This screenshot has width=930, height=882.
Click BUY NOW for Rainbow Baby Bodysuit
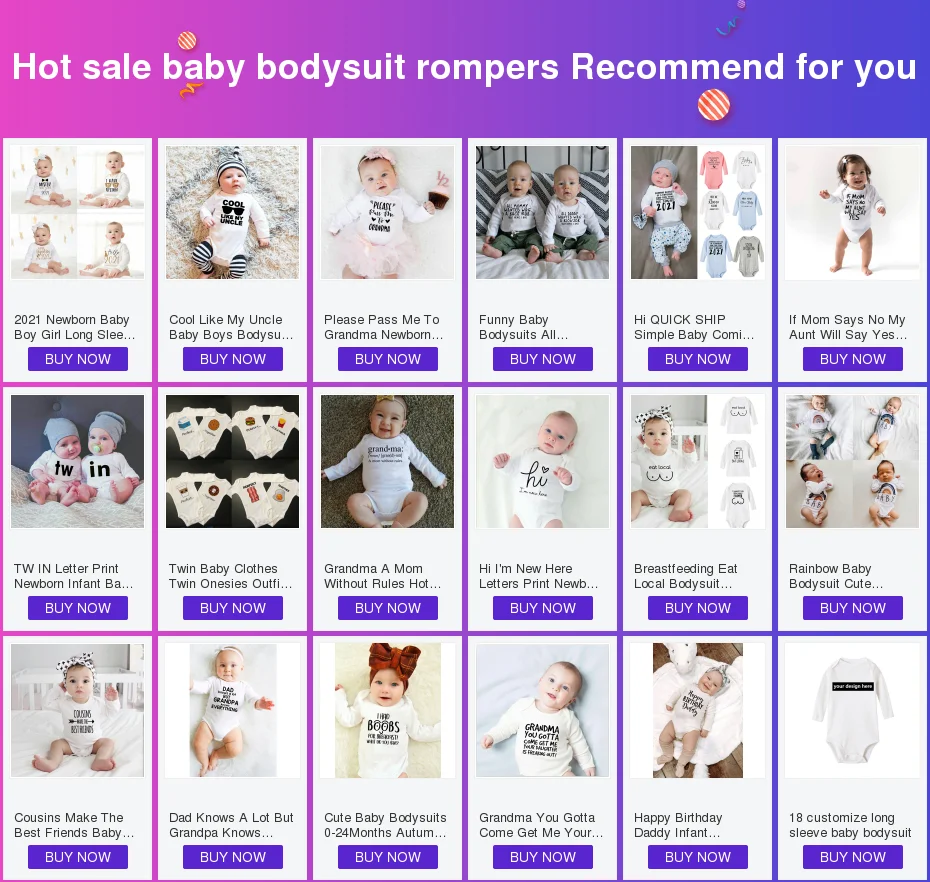pos(853,609)
